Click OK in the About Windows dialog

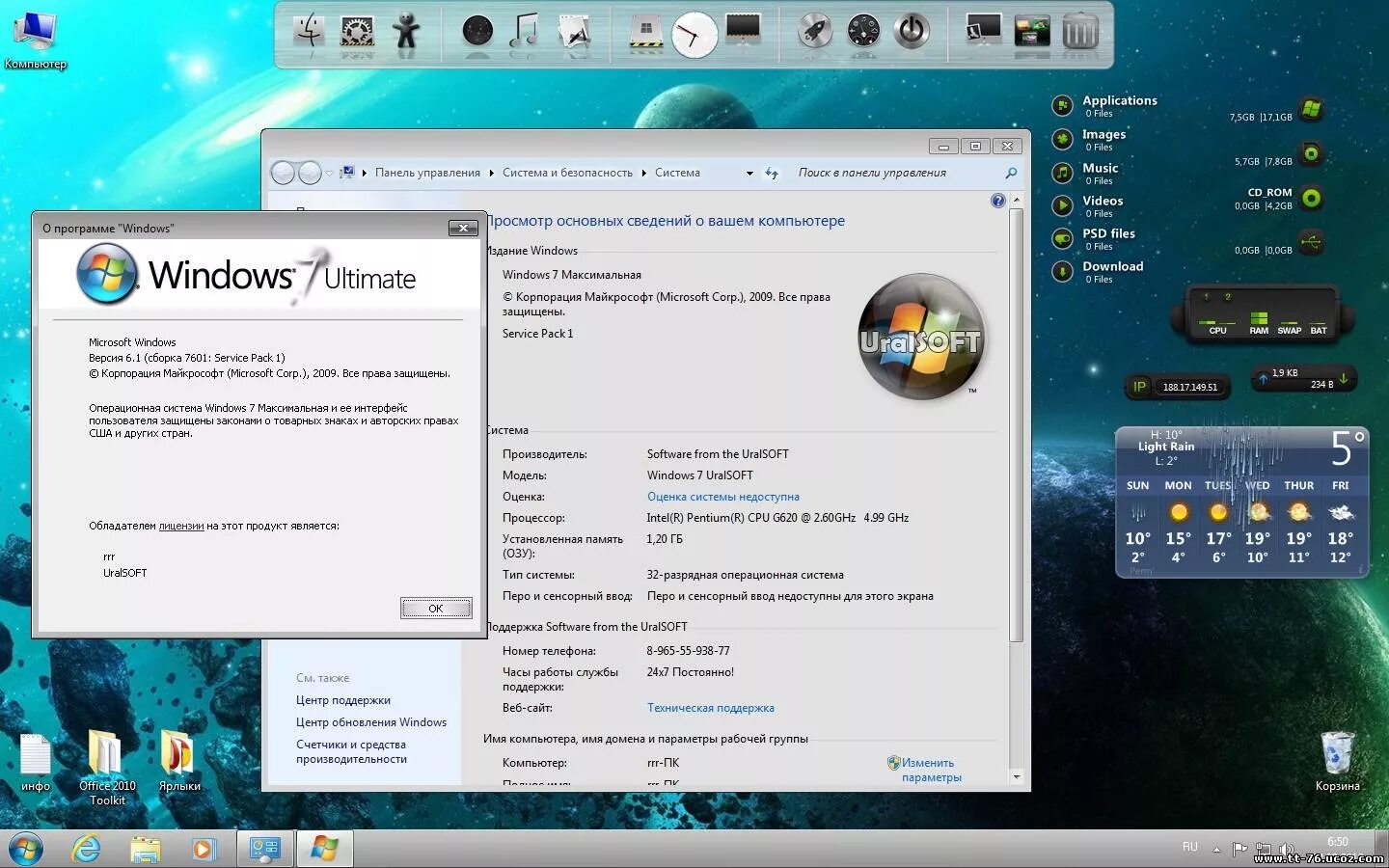436,608
